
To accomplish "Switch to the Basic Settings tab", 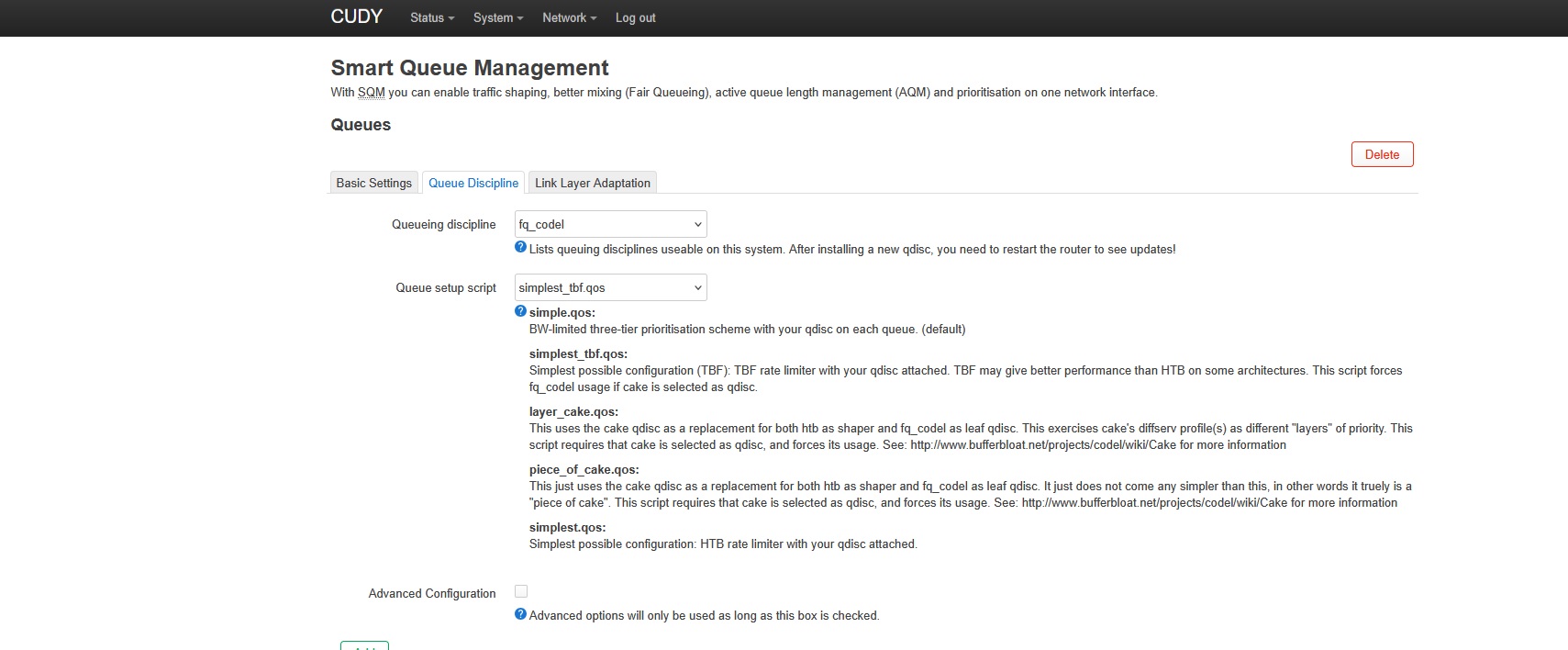I will pyautogui.click(x=373, y=183).
